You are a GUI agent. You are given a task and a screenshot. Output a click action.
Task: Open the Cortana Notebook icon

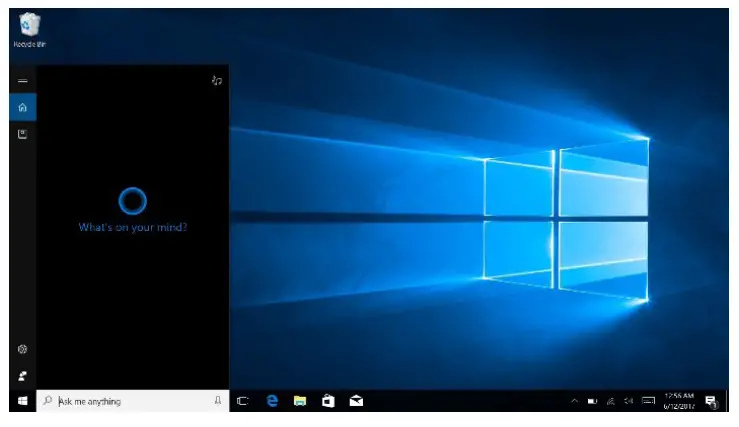coord(22,134)
